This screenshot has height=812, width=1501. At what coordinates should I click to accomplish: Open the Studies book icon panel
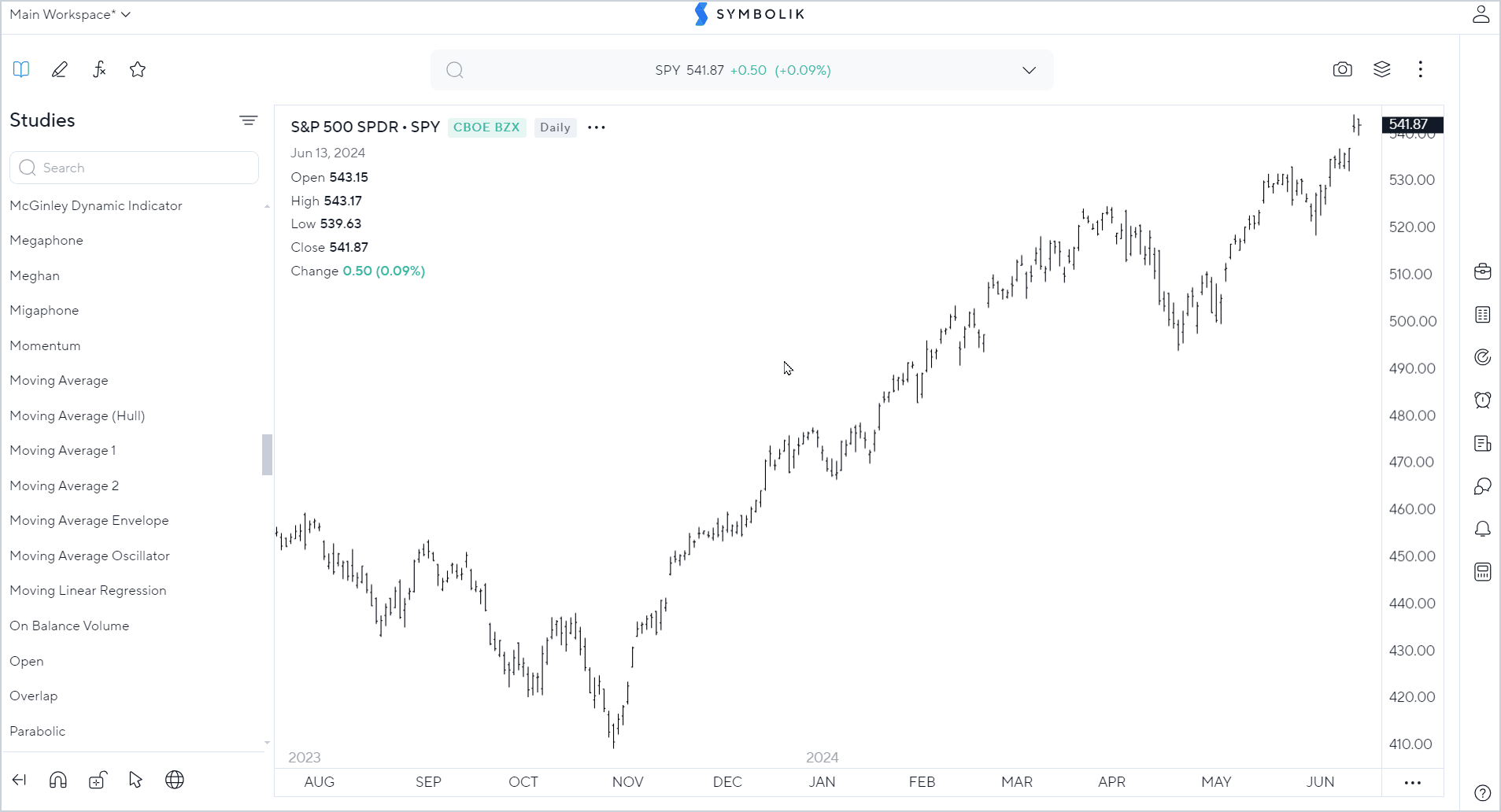(x=21, y=69)
